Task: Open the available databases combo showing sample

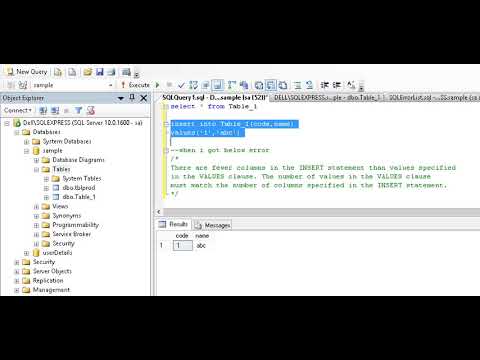Action: pyautogui.click(x=73, y=85)
